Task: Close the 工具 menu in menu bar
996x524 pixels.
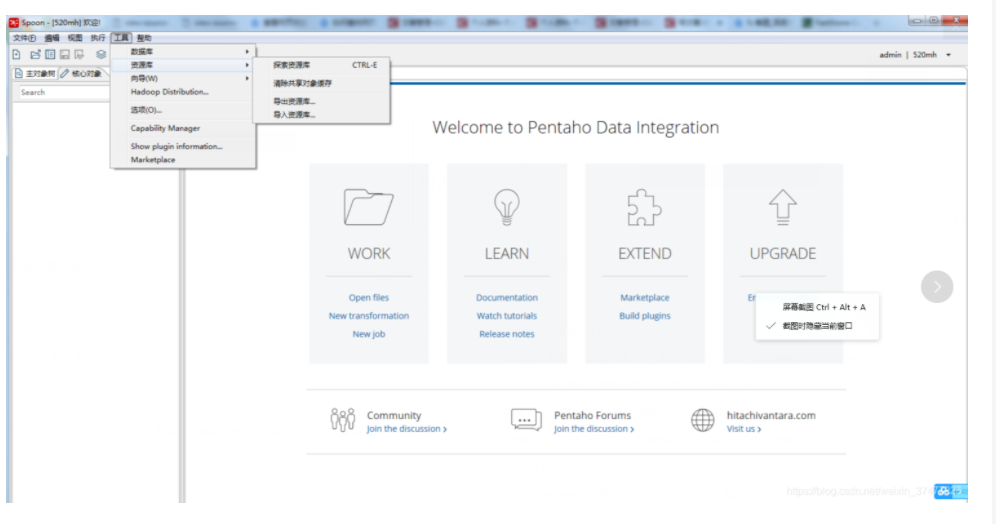Action: click(121, 38)
